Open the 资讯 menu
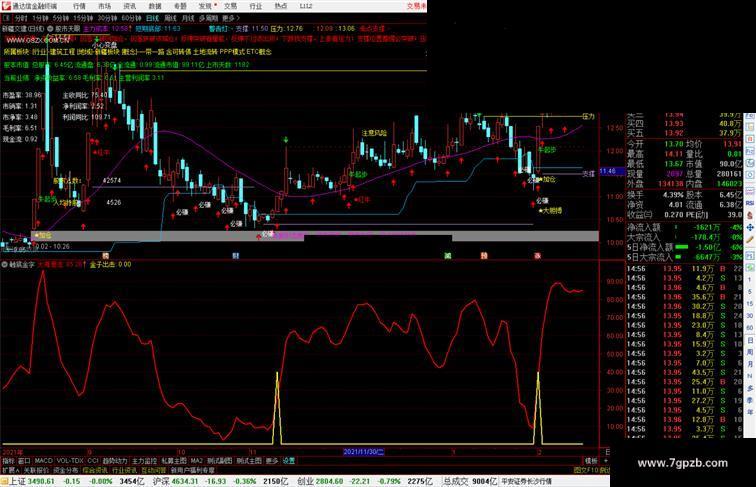 click(x=129, y=6)
